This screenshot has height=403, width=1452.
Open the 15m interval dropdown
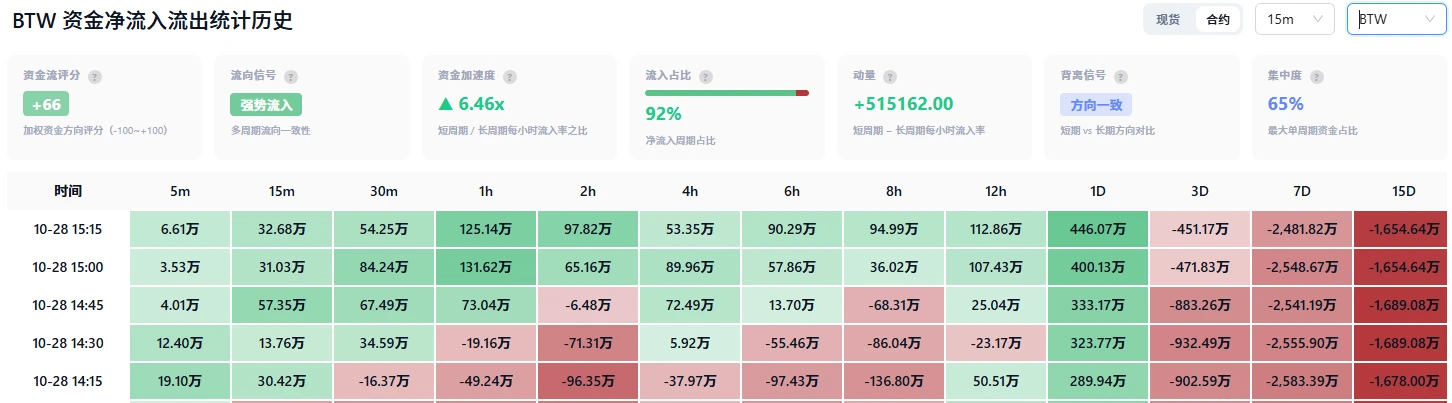[1295, 19]
